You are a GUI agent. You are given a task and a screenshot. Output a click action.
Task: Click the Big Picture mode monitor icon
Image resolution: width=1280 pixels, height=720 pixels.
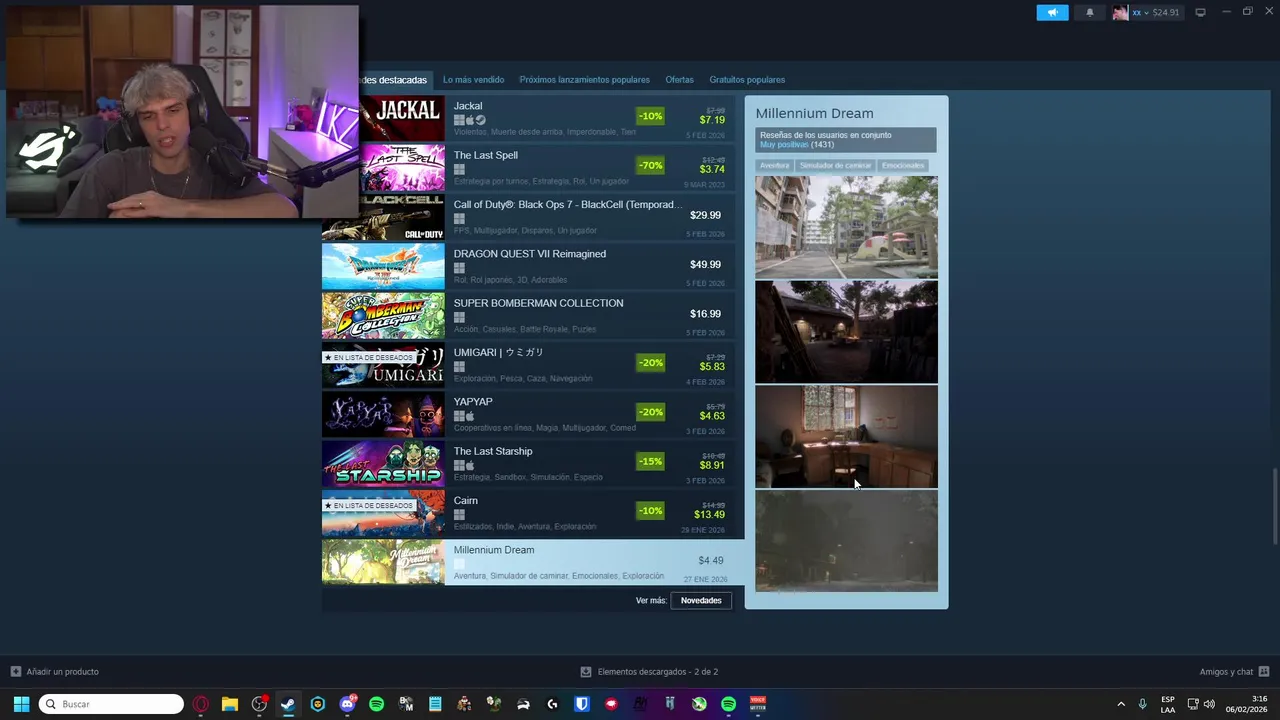[x=1200, y=12]
